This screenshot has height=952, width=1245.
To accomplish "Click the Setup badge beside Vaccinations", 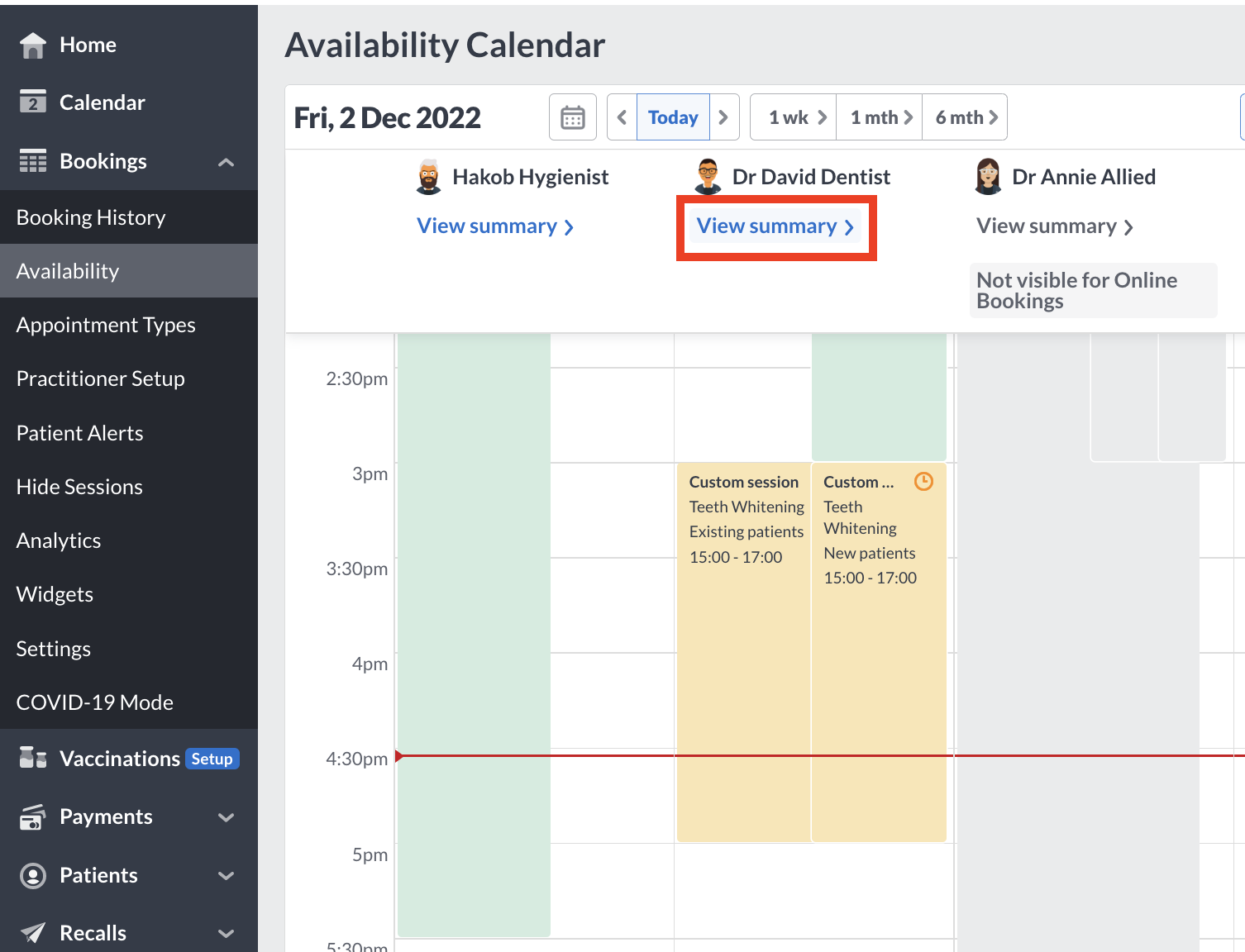I will click(x=212, y=759).
